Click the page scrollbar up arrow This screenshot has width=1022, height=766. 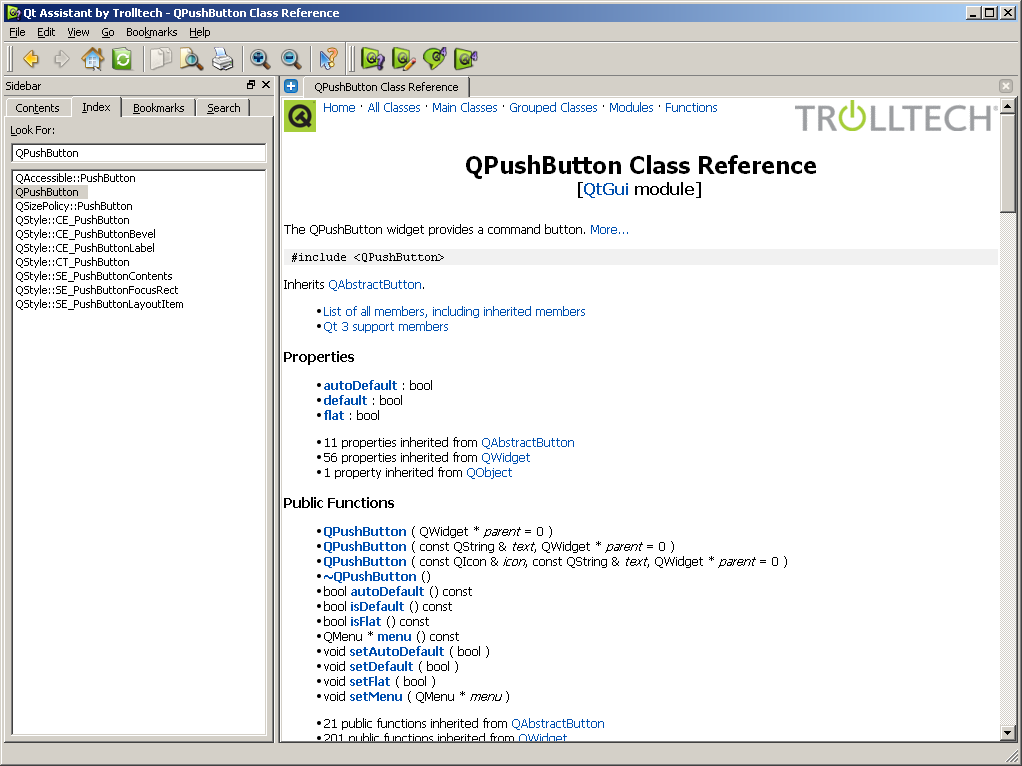[1008, 106]
